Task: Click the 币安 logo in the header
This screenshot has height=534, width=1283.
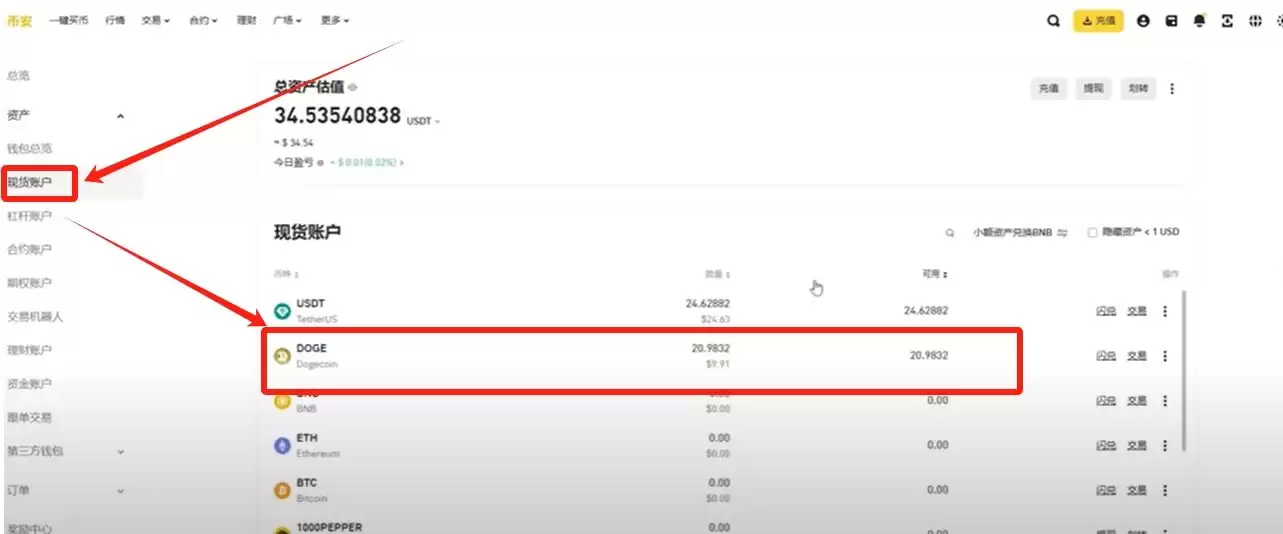Action: pyautogui.click(x=19, y=20)
